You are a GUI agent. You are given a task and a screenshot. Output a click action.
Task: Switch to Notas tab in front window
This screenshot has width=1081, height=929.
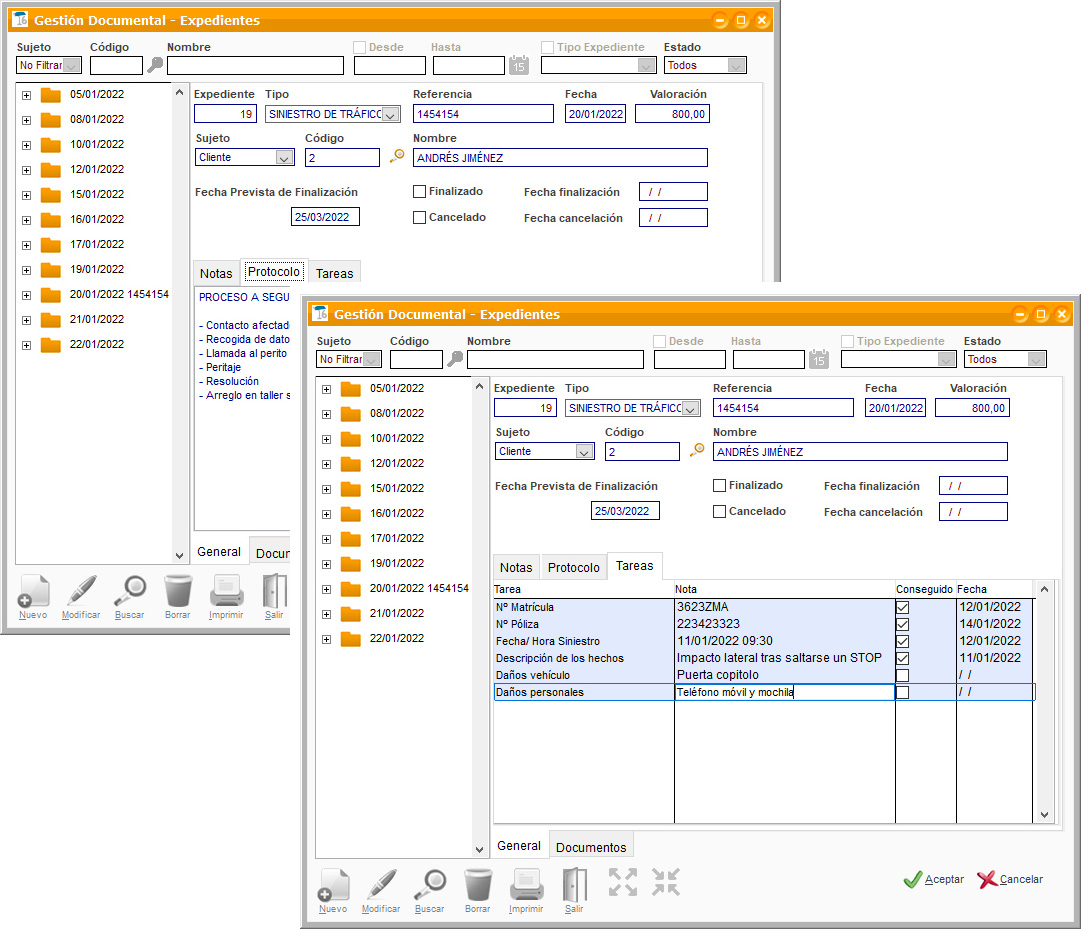coord(516,567)
